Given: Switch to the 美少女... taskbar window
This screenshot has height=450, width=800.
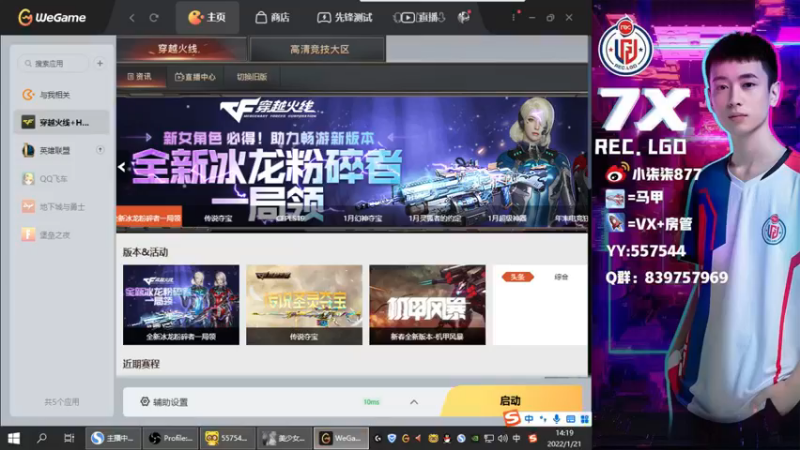Looking at the screenshot, I should [x=284, y=438].
